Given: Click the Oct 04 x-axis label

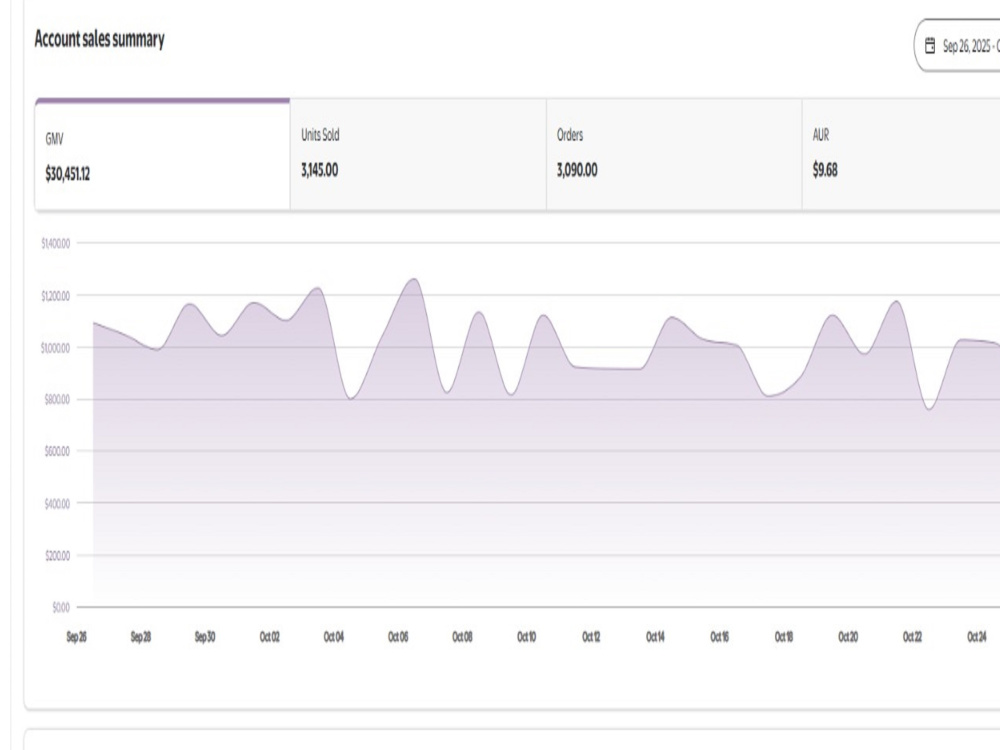Looking at the screenshot, I should (334, 636).
